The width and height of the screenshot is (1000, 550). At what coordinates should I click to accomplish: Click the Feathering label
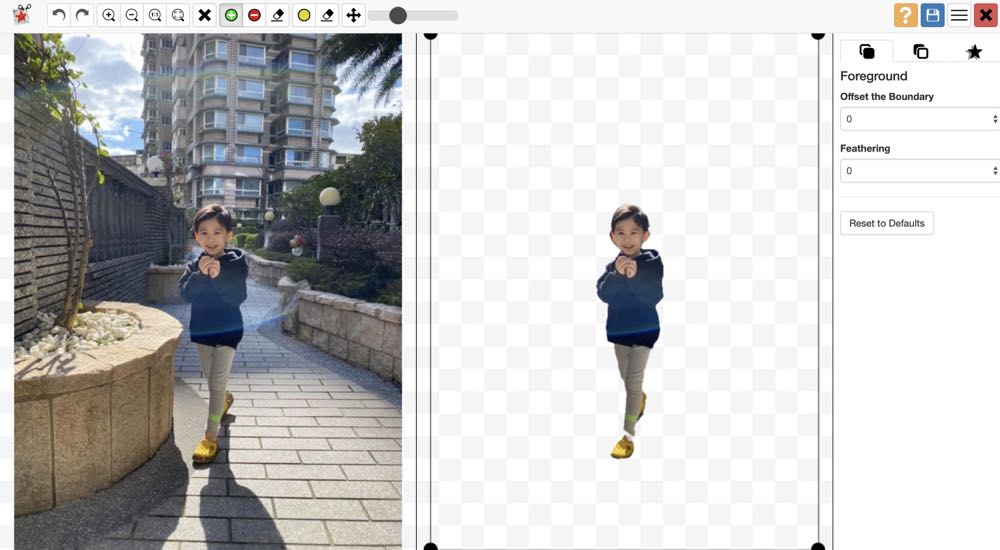[865, 148]
